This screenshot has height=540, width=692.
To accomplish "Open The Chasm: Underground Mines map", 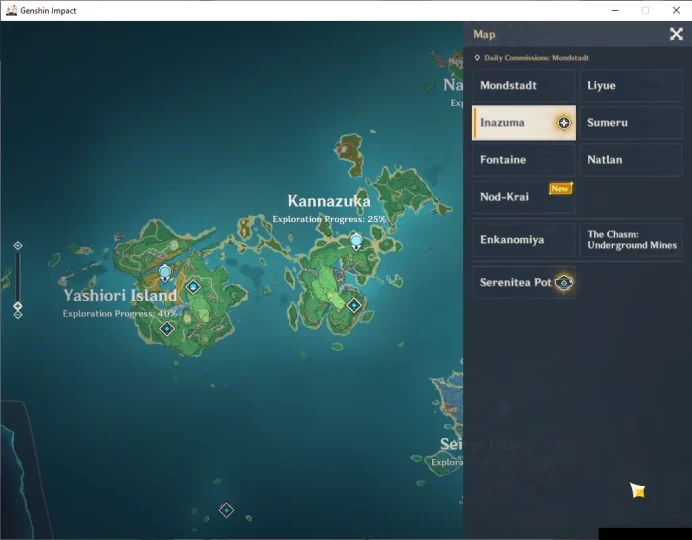I will pyautogui.click(x=631, y=240).
